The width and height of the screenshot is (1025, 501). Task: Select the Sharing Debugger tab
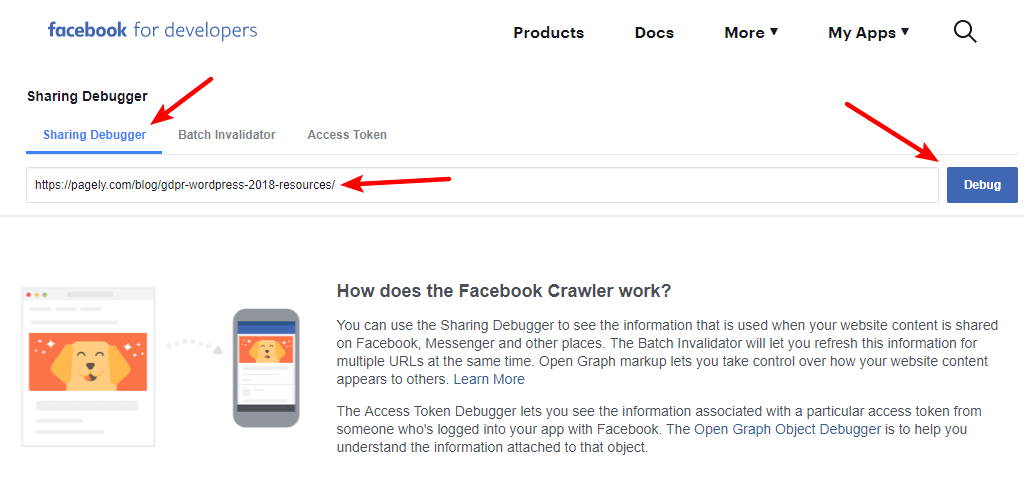(94, 134)
